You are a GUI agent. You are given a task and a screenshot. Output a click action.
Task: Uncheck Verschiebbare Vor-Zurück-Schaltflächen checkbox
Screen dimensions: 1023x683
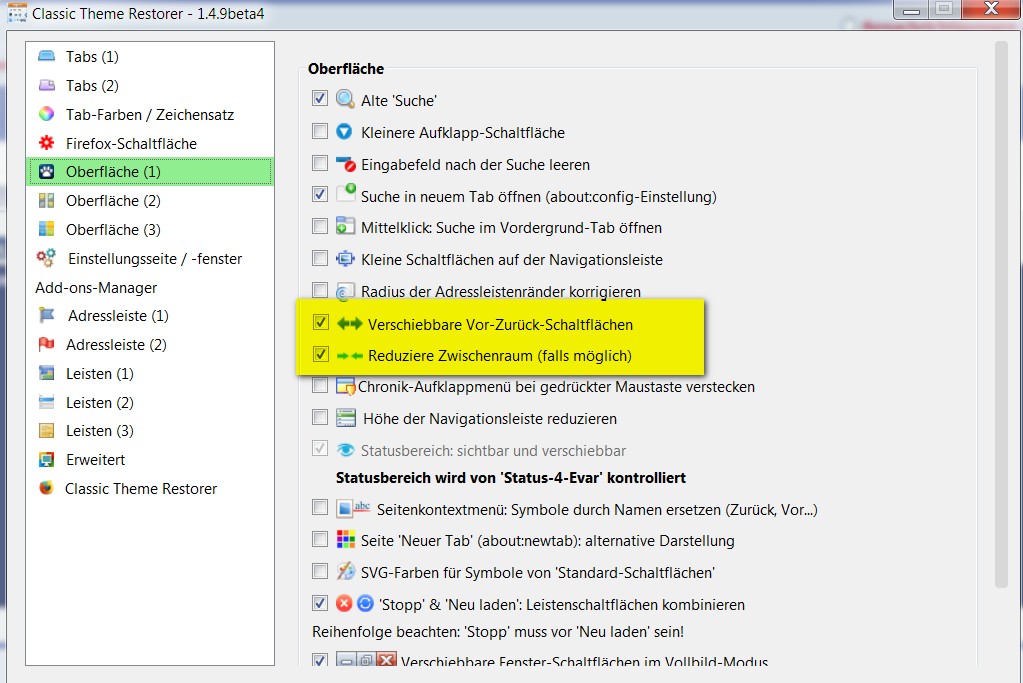pos(320,322)
